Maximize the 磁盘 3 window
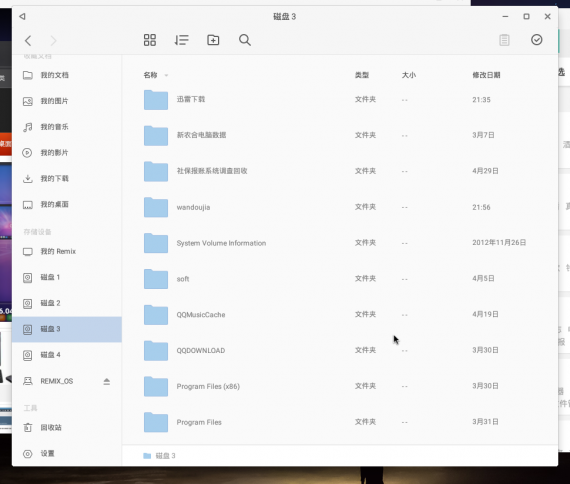The width and height of the screenshot is (570, 484). coord(526,16)
